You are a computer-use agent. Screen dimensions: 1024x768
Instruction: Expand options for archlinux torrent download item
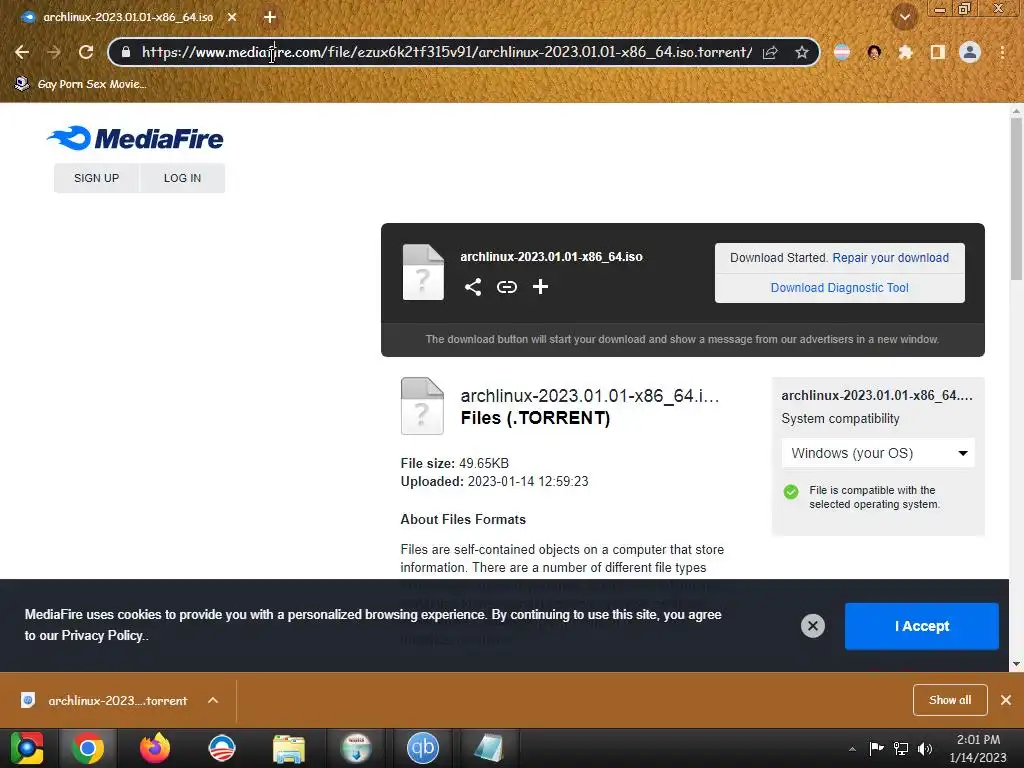(213, 700)
